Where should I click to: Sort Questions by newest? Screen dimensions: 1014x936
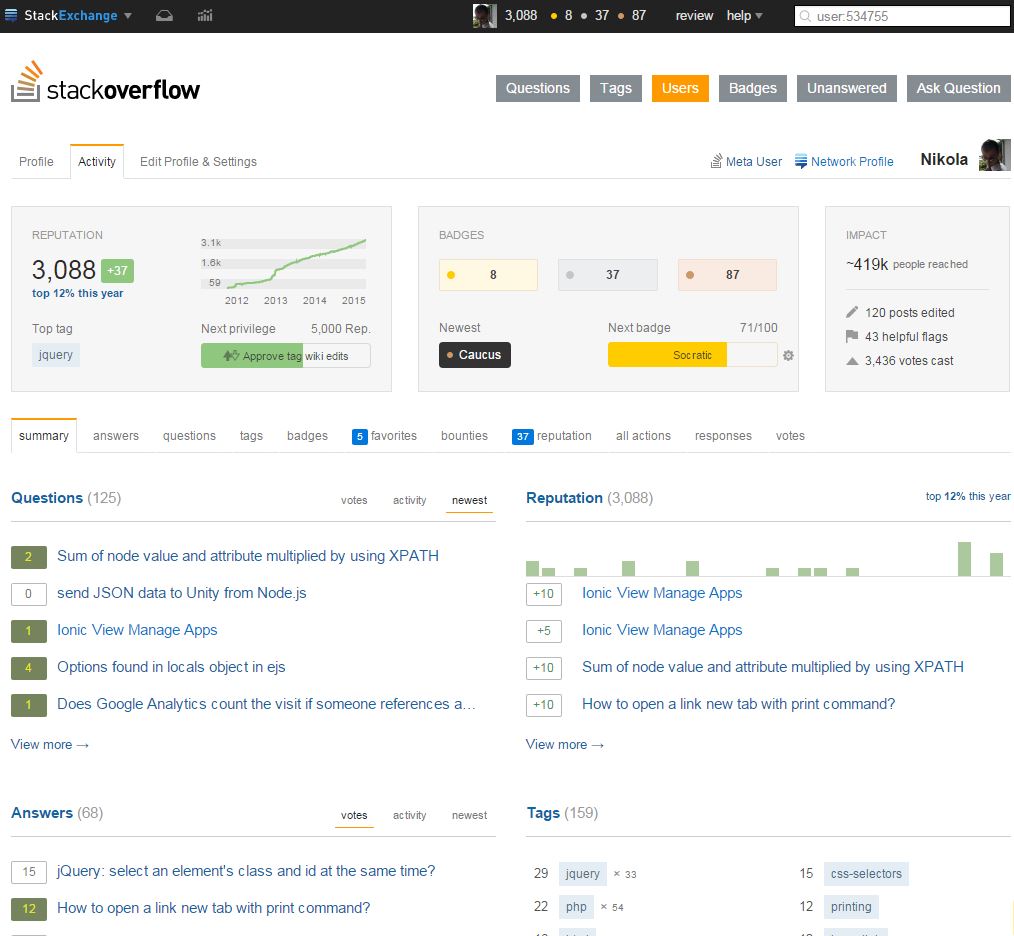[469, 500]
